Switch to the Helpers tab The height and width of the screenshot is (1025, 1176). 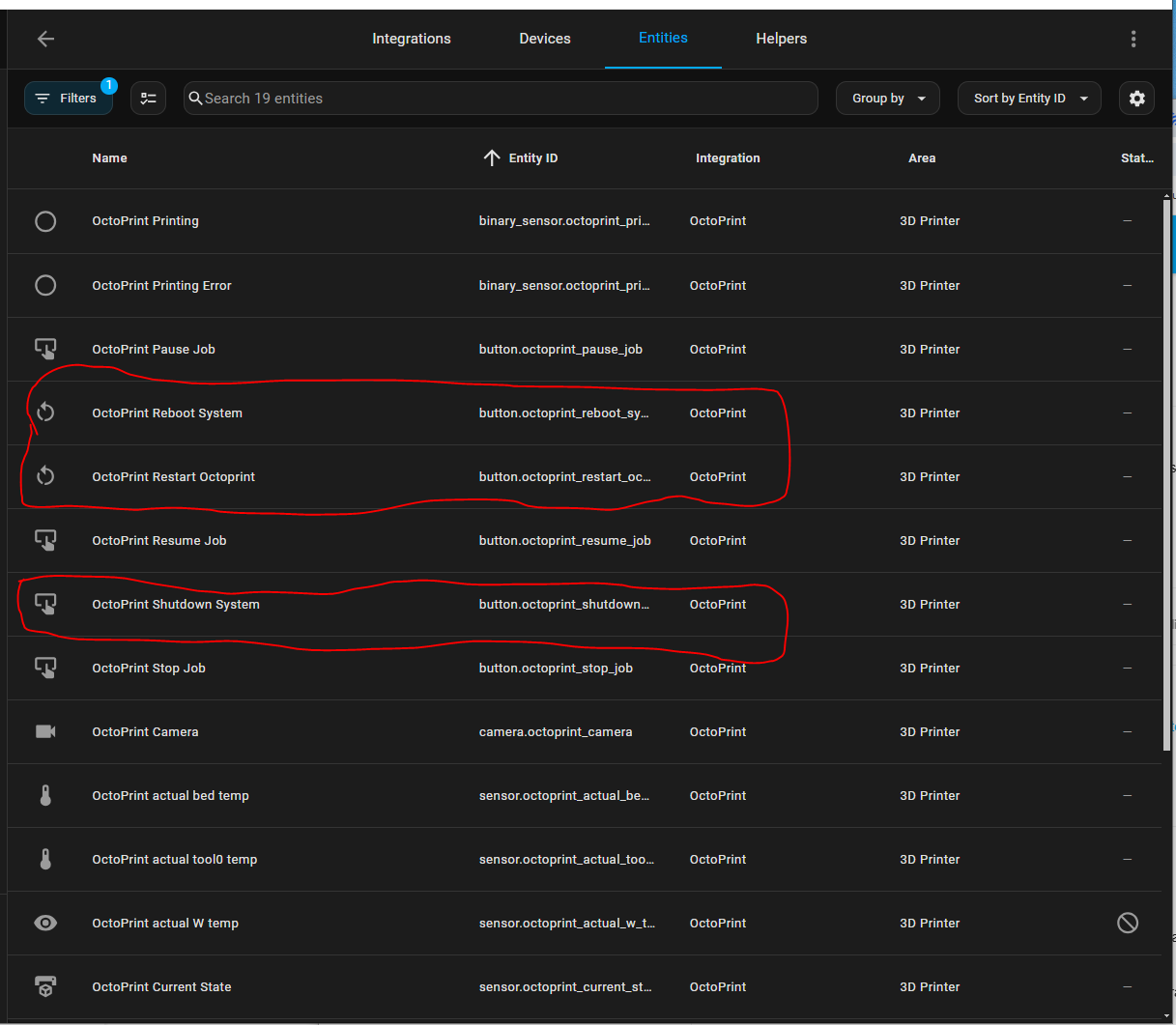click(x=781, y=39)
